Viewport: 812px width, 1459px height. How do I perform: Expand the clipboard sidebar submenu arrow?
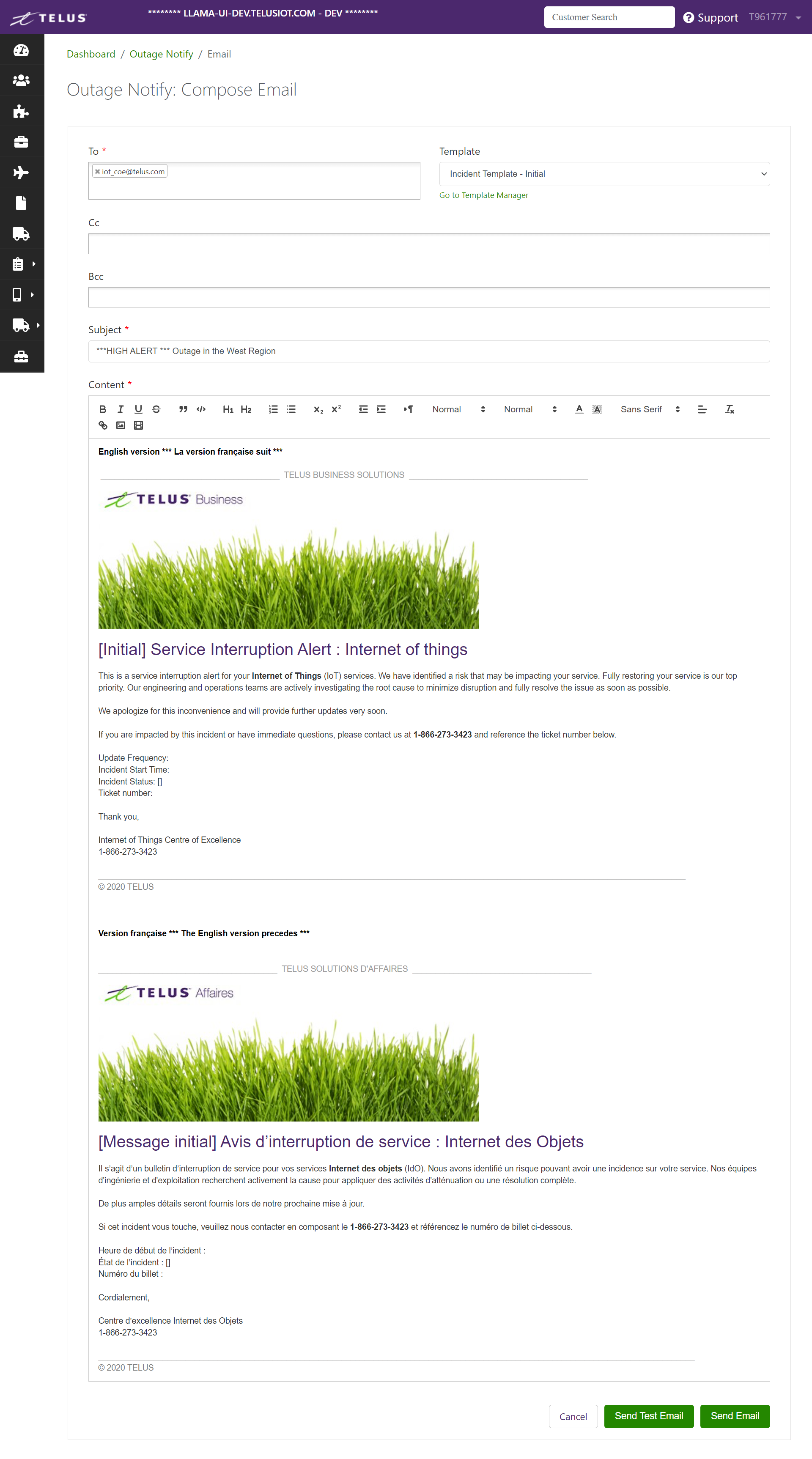(x=34, y=264)
